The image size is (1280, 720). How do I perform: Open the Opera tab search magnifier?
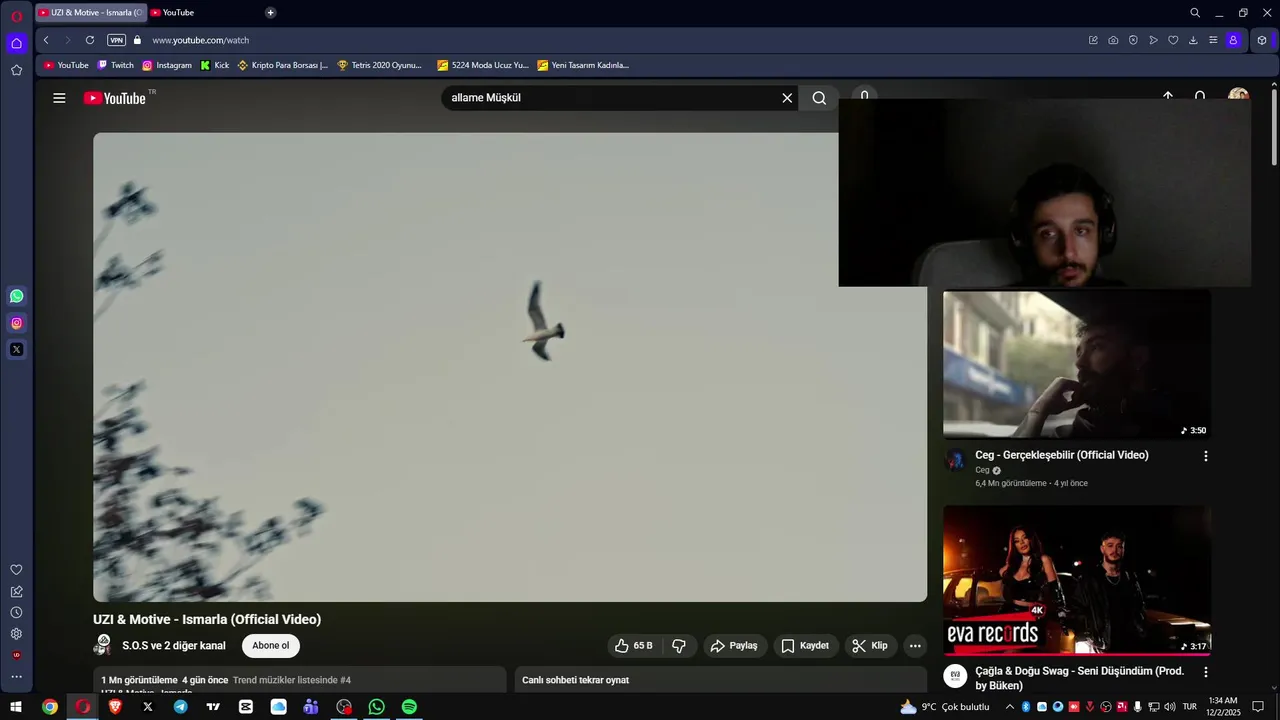click(1195, 12)
